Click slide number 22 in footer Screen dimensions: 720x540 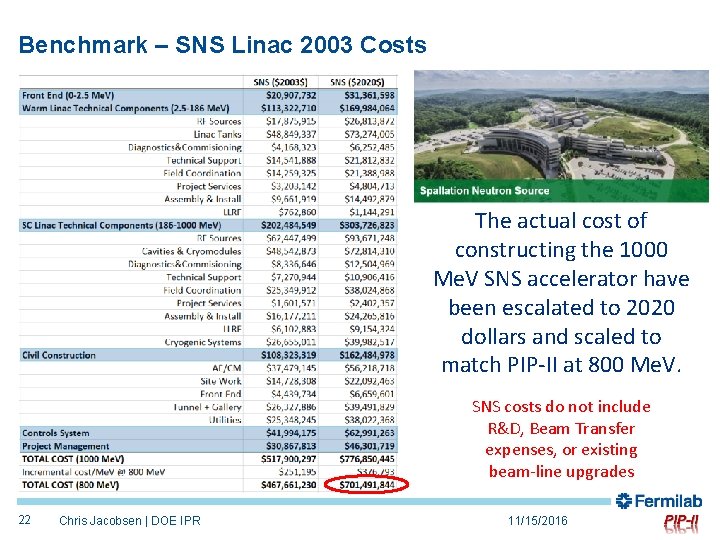coord(24,520)
